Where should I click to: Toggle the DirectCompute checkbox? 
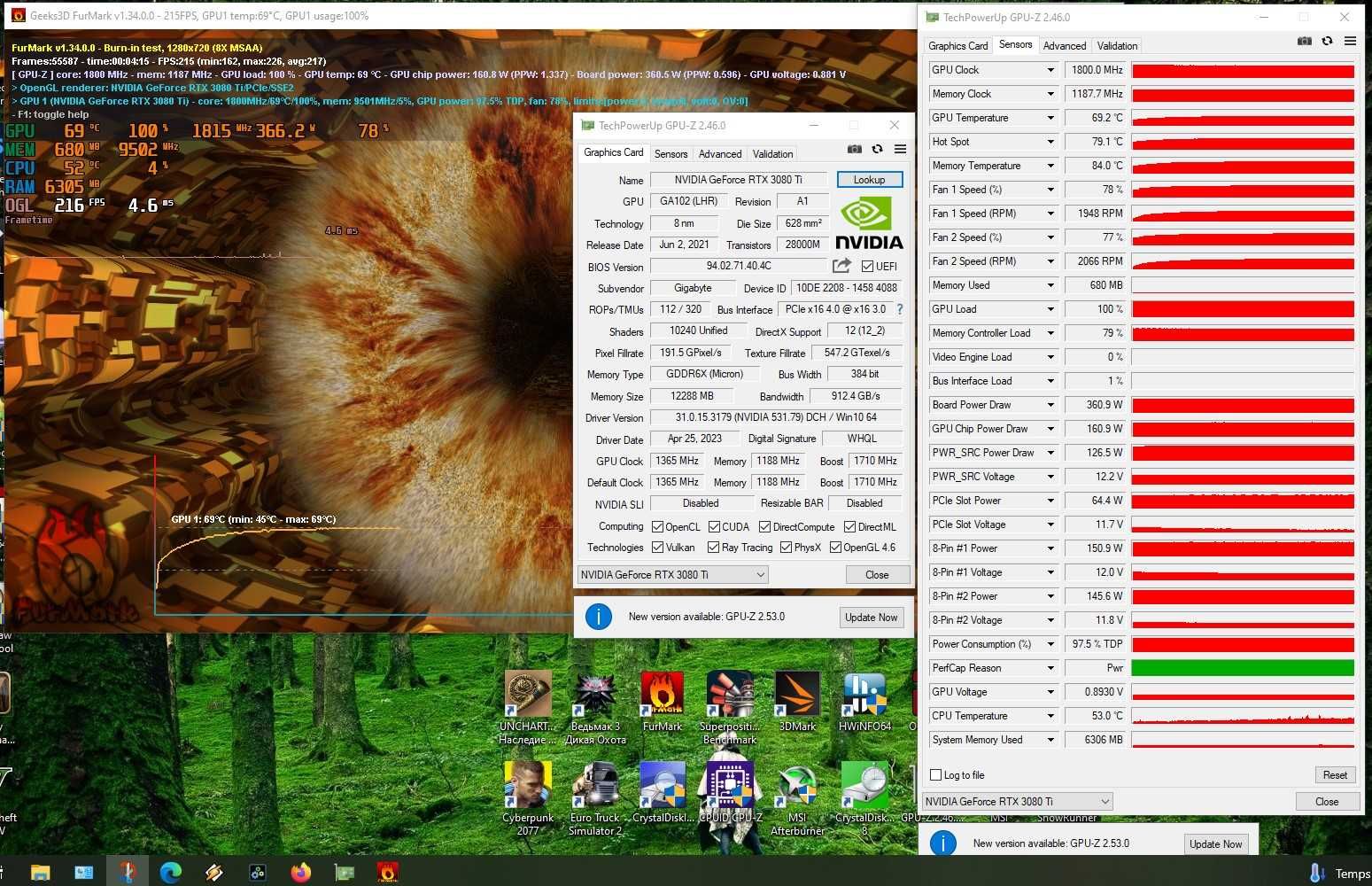(x=764, y=526)
